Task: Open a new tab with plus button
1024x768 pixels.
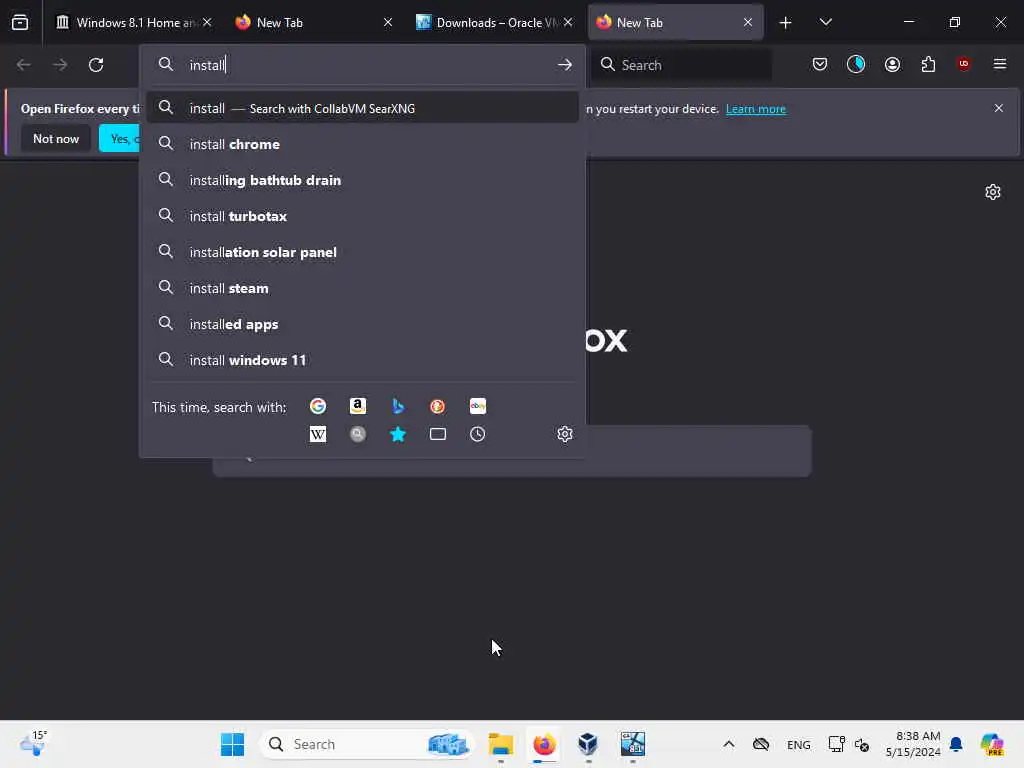Action: [785, 22]
